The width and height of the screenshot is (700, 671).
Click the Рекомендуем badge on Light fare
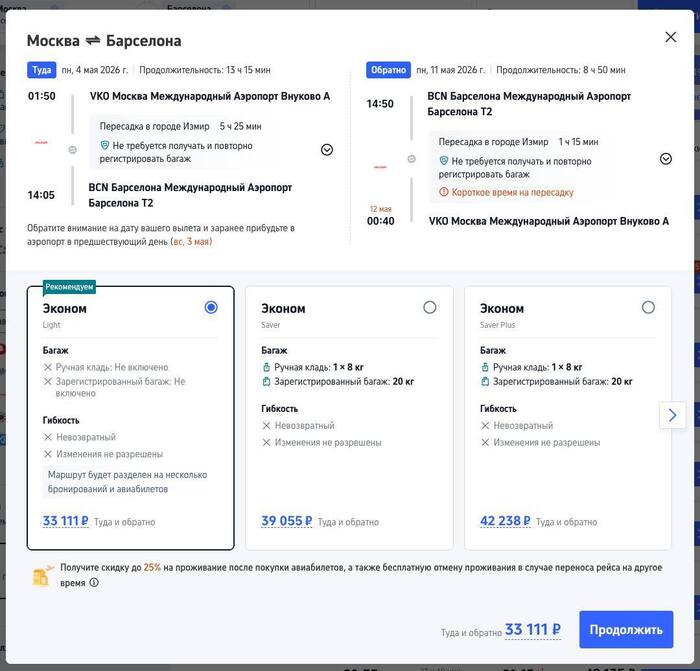point(69,287)
